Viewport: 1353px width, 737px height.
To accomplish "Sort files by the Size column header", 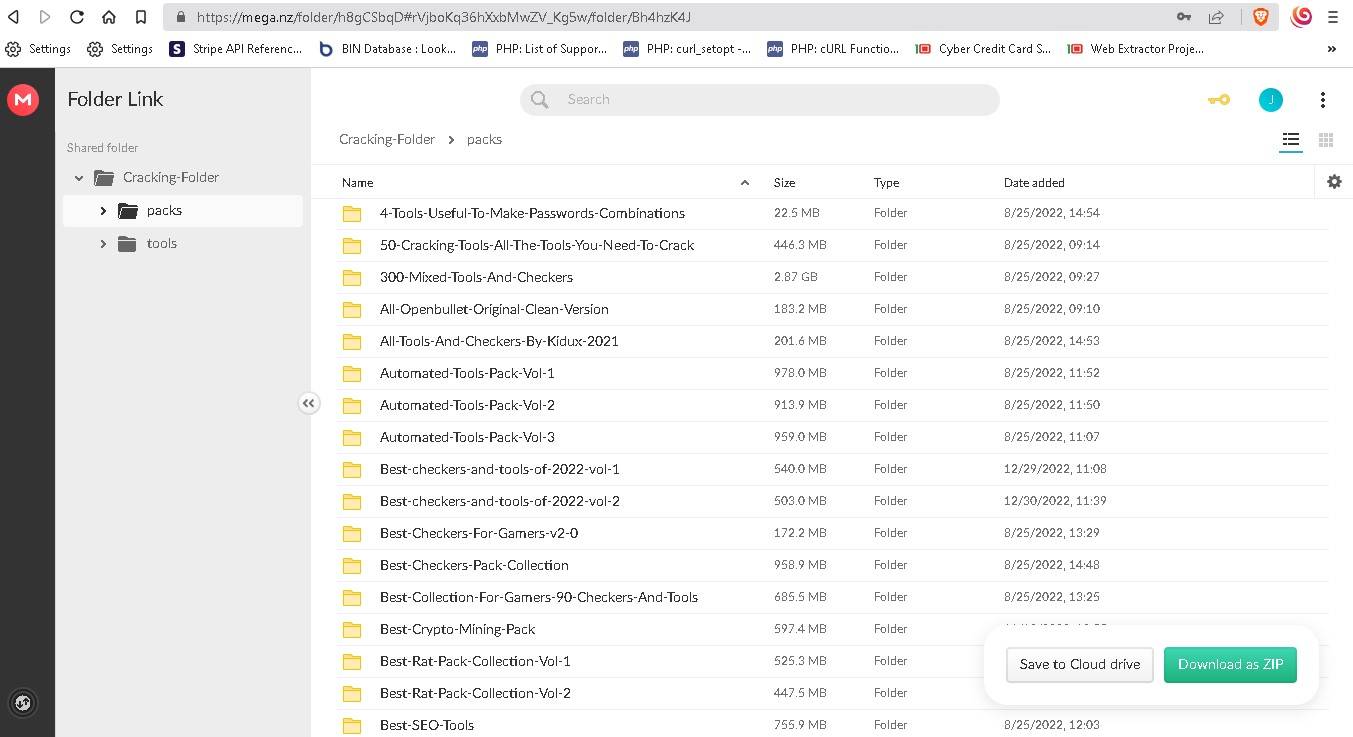I will 784,183.
